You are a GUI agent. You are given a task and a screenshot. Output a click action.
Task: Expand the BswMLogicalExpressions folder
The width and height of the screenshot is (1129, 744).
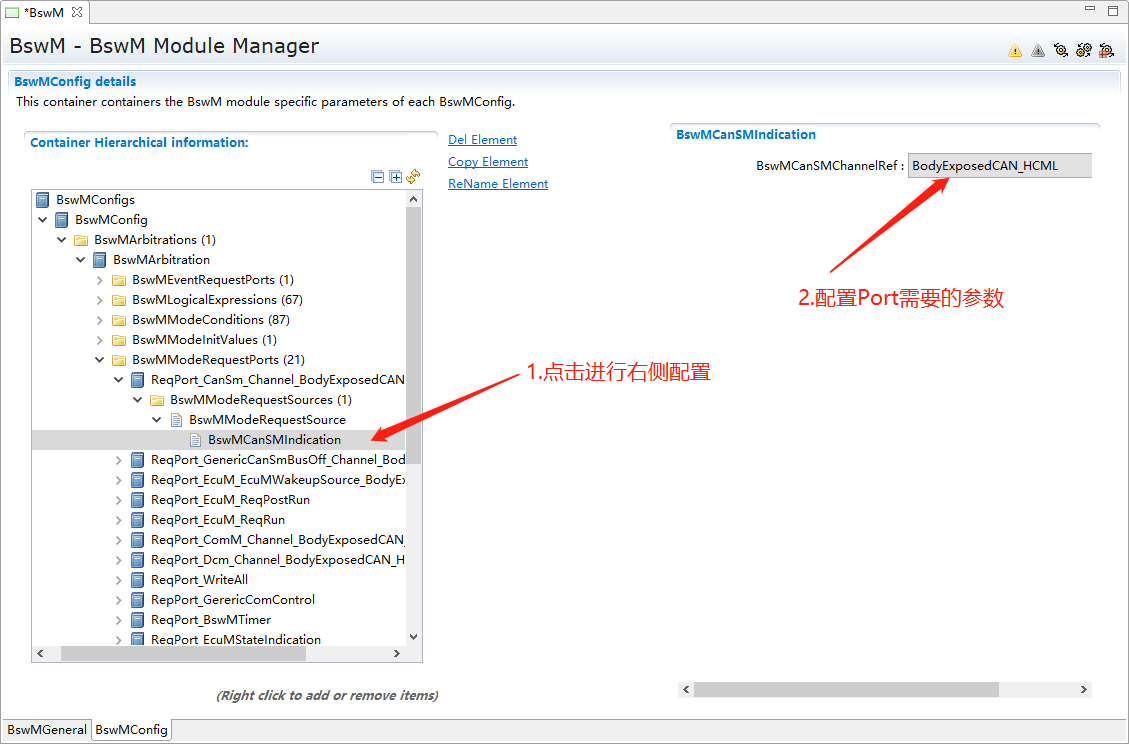pyautogui.click(x=100, y=300)
